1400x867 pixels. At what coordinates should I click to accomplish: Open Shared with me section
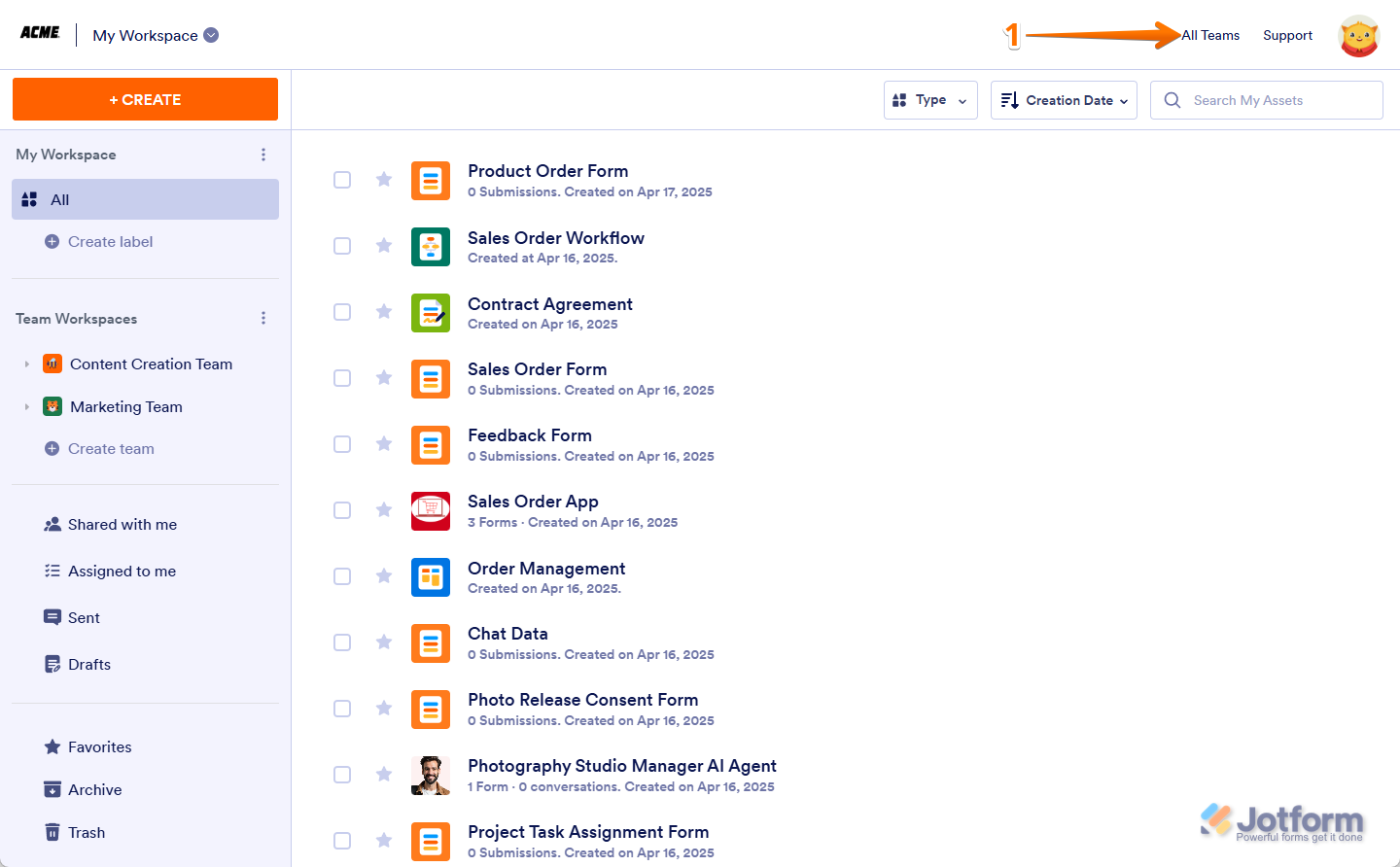point(122,525)
